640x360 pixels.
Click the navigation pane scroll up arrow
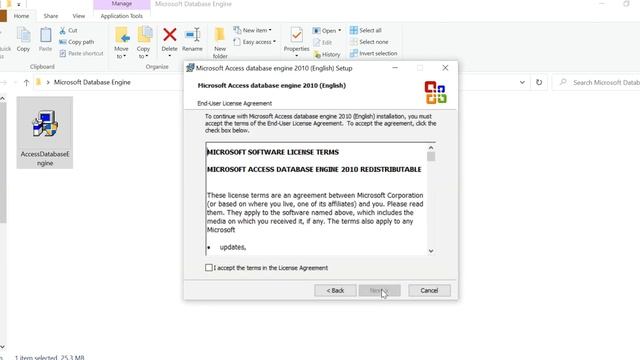(2, 99)
